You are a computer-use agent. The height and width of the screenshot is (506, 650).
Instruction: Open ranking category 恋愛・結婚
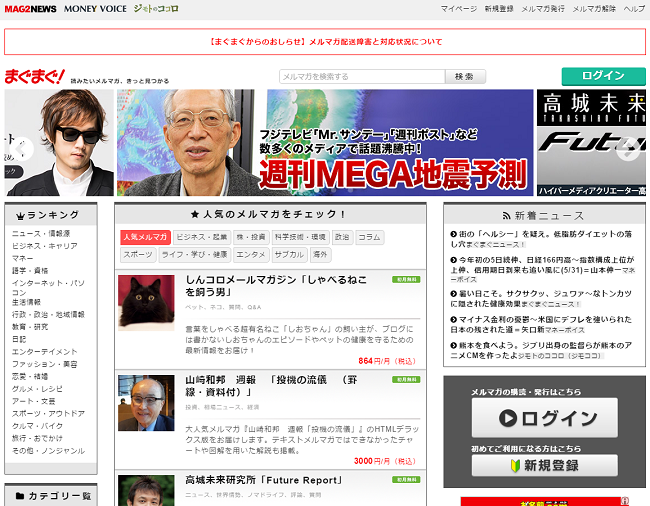pyautogui.click(x=30, y=376)
